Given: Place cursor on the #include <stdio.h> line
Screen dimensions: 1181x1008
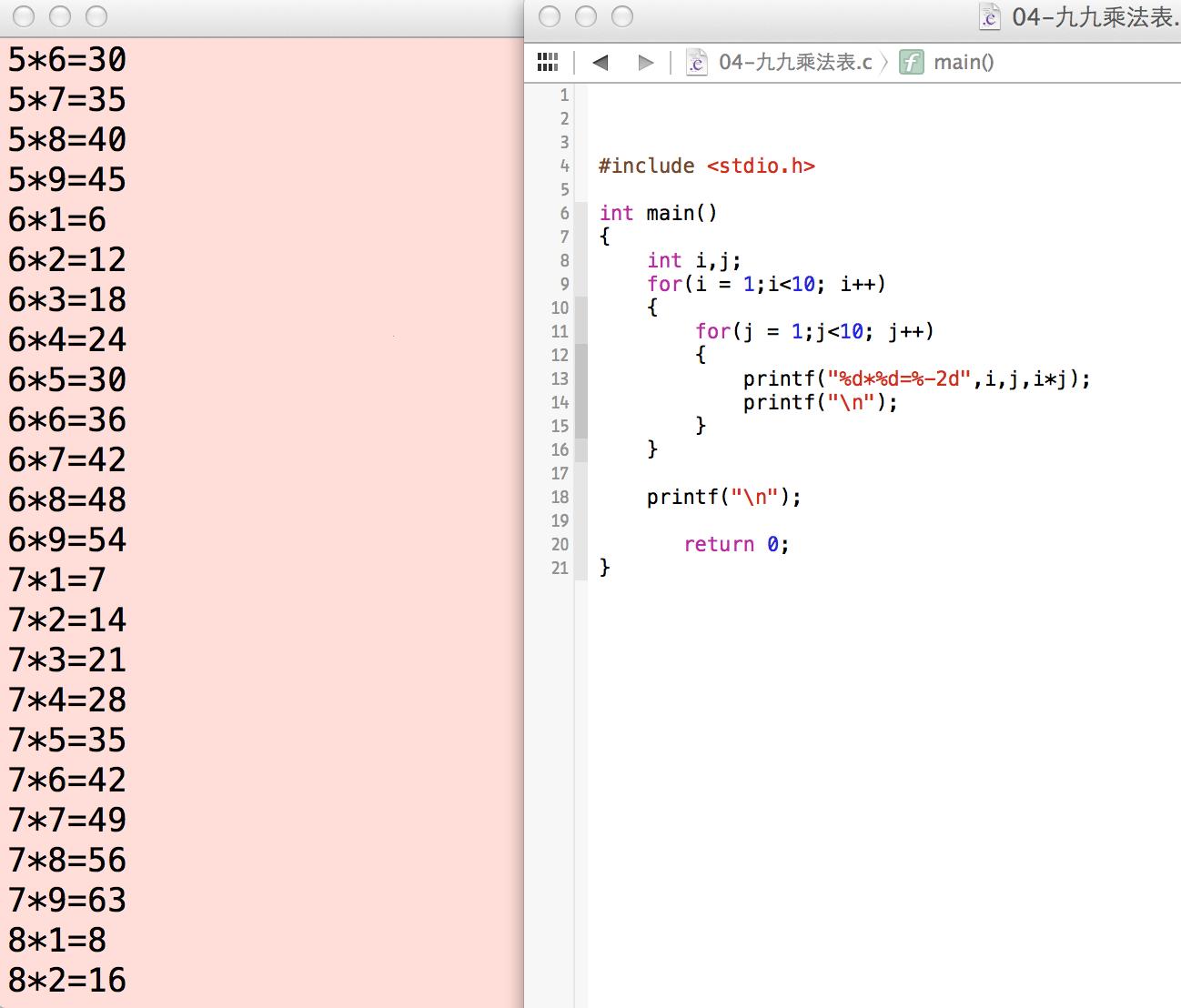Looking at the screenshot, I should pyautogui.click(x=706, y=166).
